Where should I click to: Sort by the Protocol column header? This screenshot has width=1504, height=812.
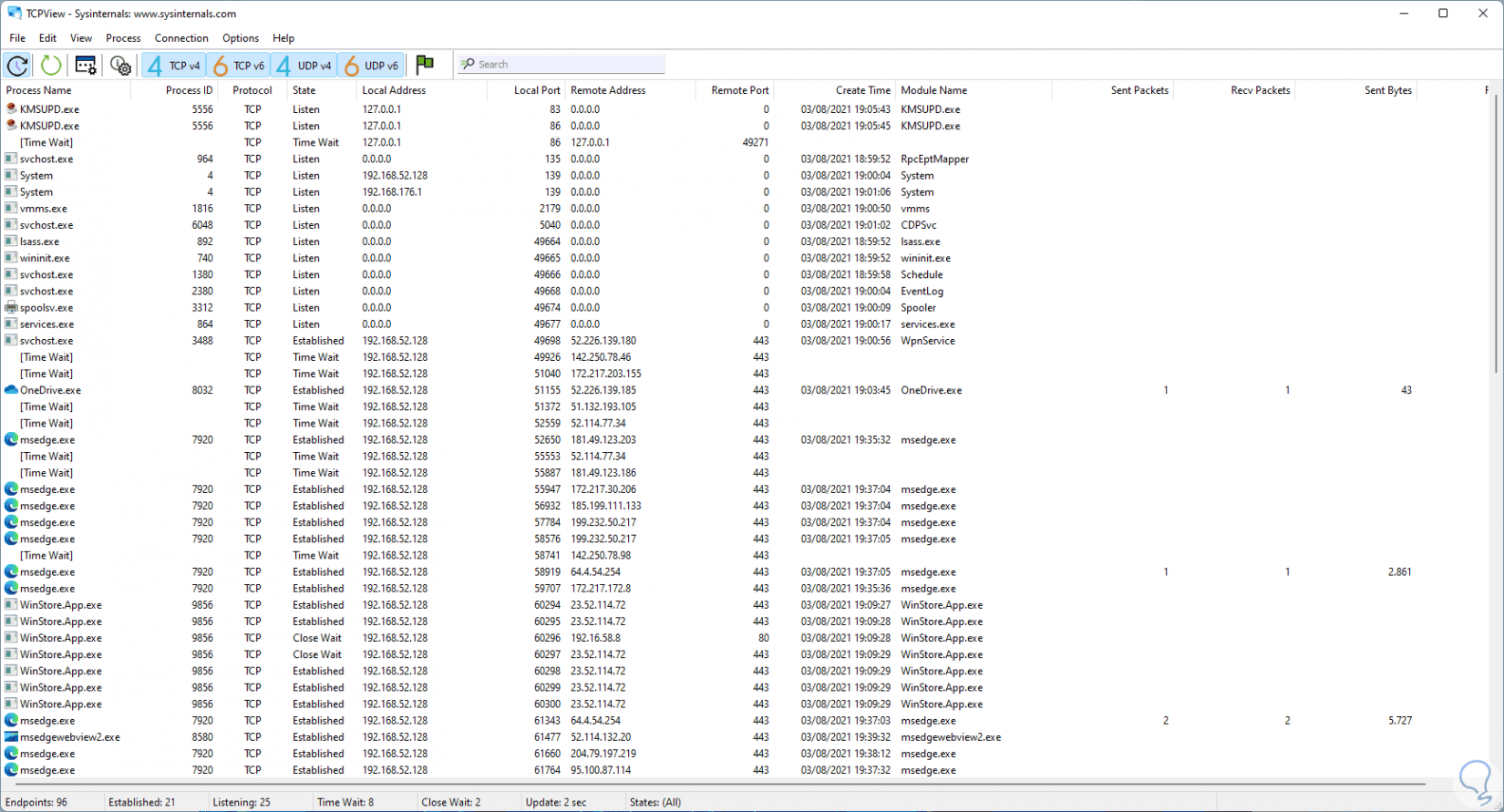pos(252,90)
